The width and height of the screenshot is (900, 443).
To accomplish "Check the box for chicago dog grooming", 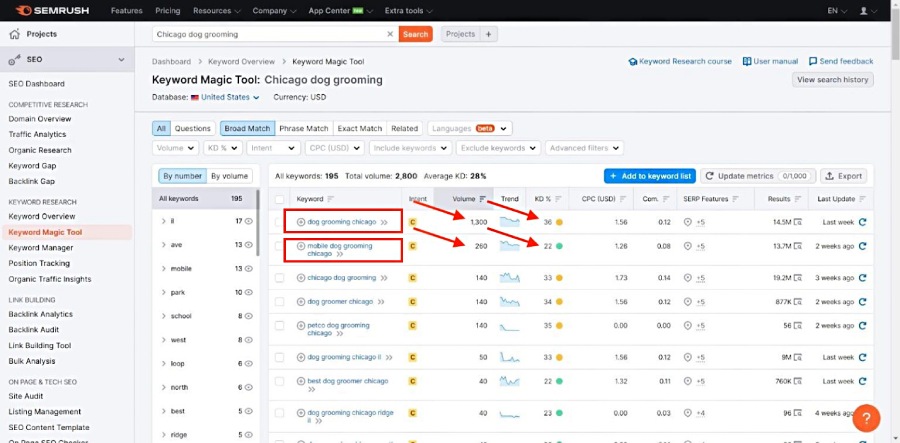I will pos(280,278).
